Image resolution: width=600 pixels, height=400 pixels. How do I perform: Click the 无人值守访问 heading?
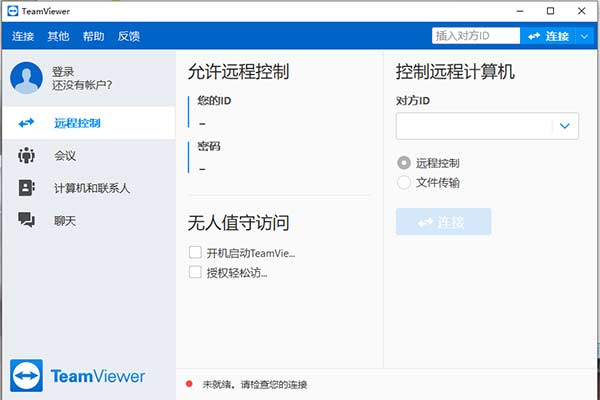[238, 223]
